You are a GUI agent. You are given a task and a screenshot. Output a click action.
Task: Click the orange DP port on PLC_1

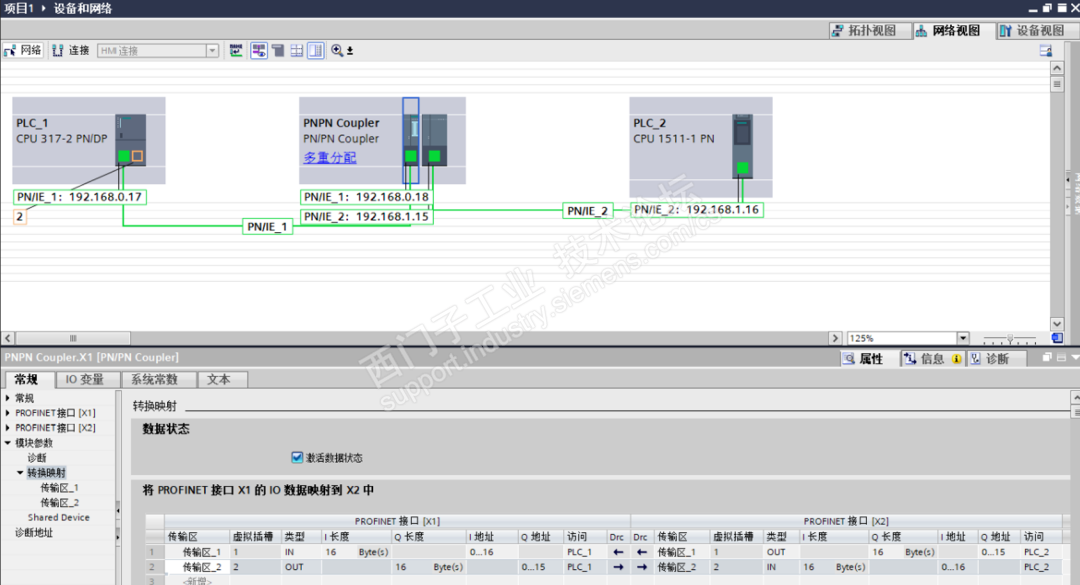138,156
